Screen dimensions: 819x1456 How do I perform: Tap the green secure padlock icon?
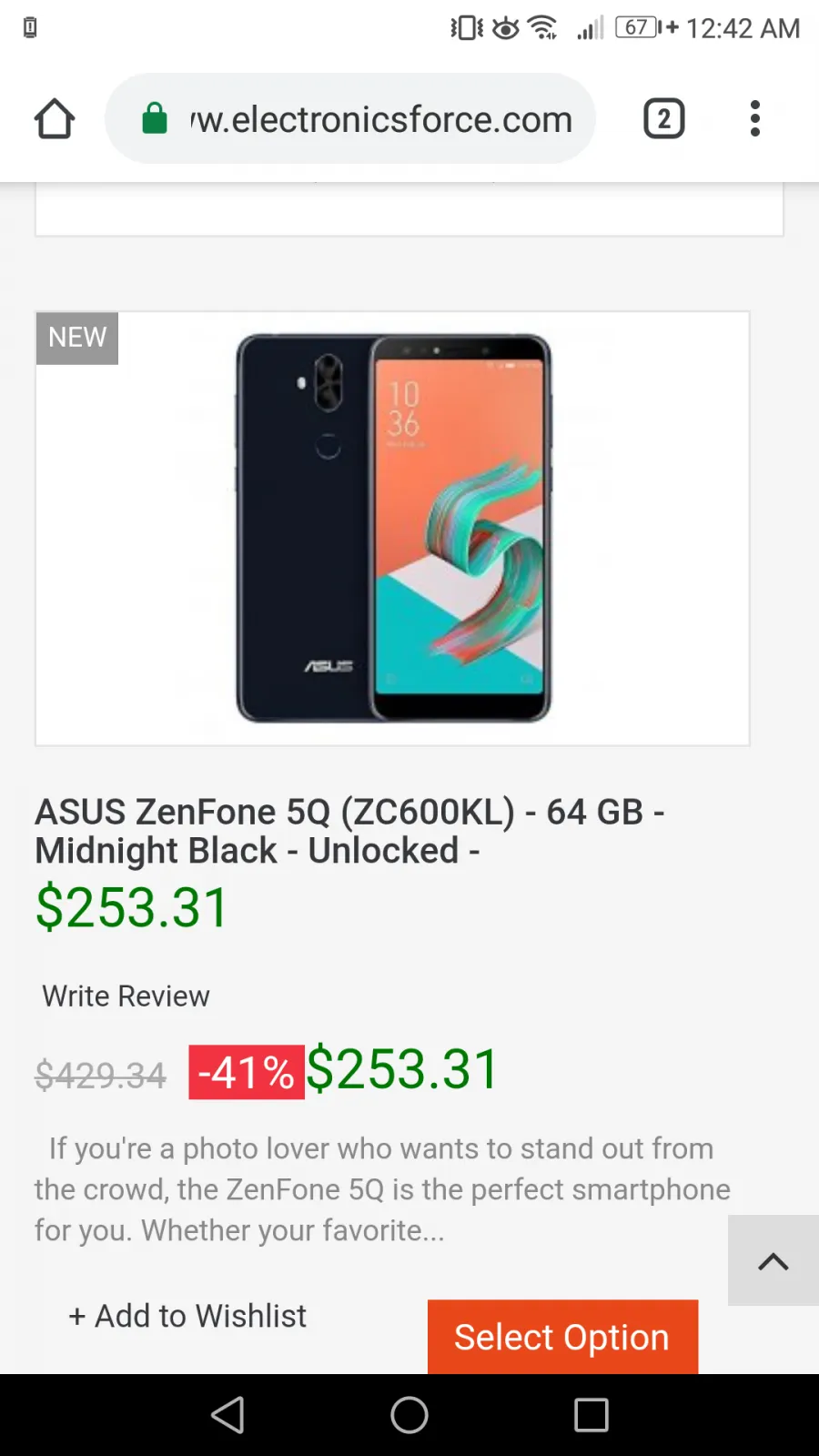point(155,118)
